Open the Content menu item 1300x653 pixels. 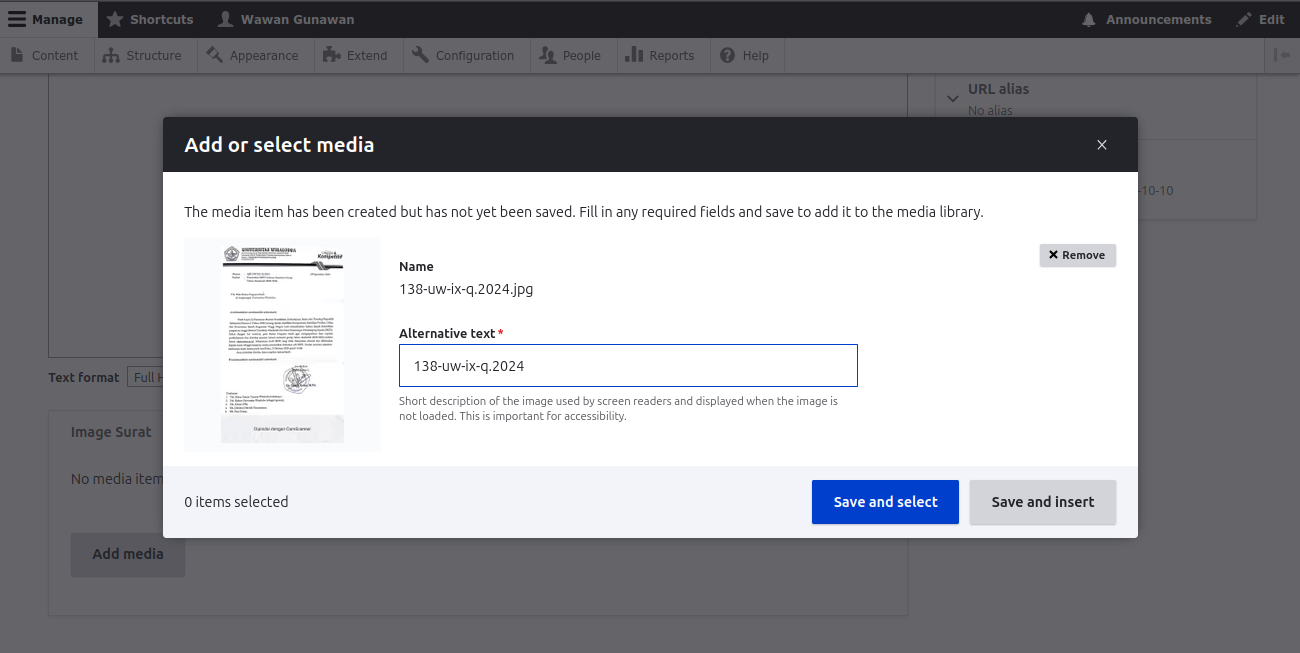(46, 55)
